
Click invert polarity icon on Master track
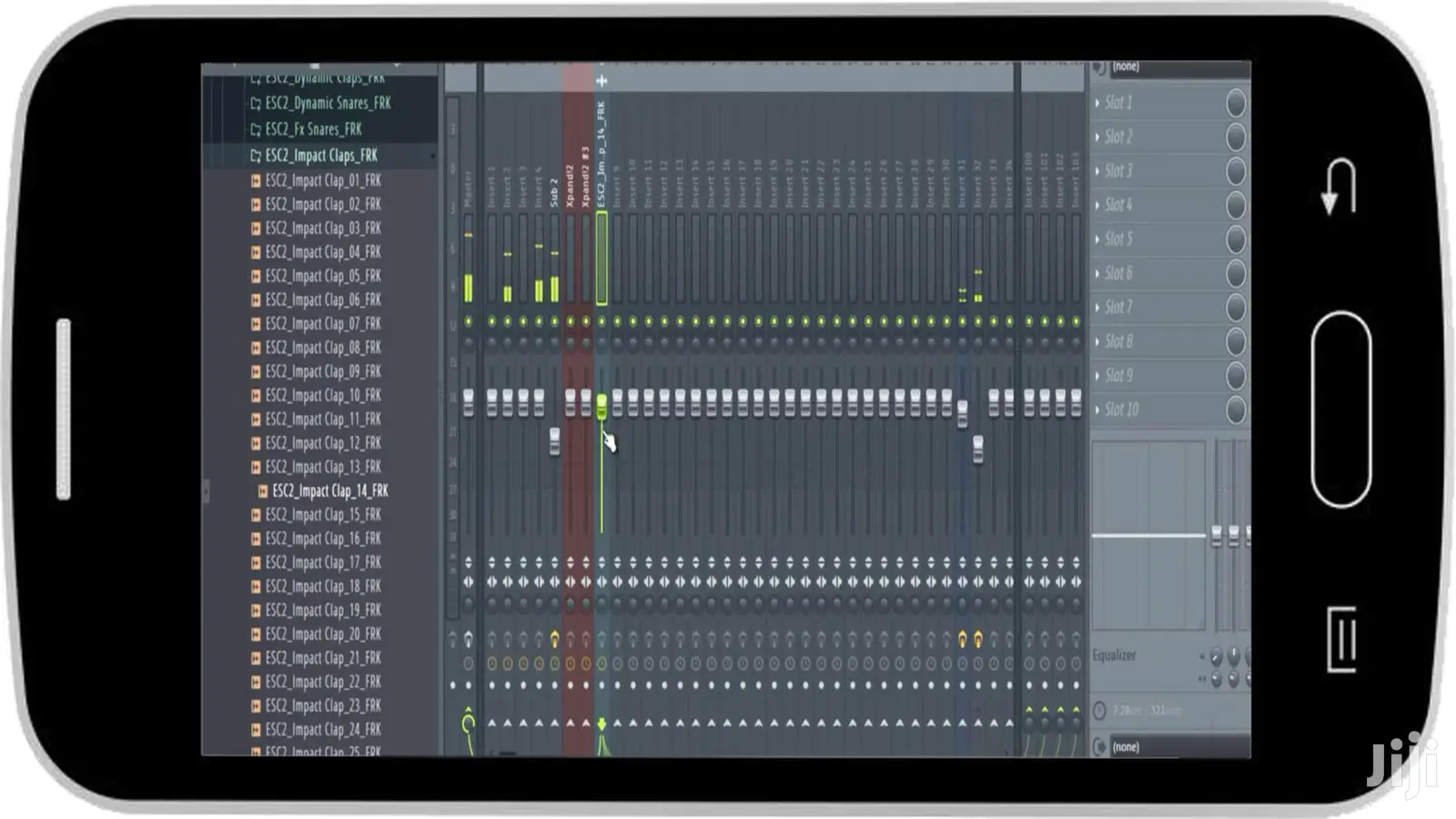pos(469,562)
